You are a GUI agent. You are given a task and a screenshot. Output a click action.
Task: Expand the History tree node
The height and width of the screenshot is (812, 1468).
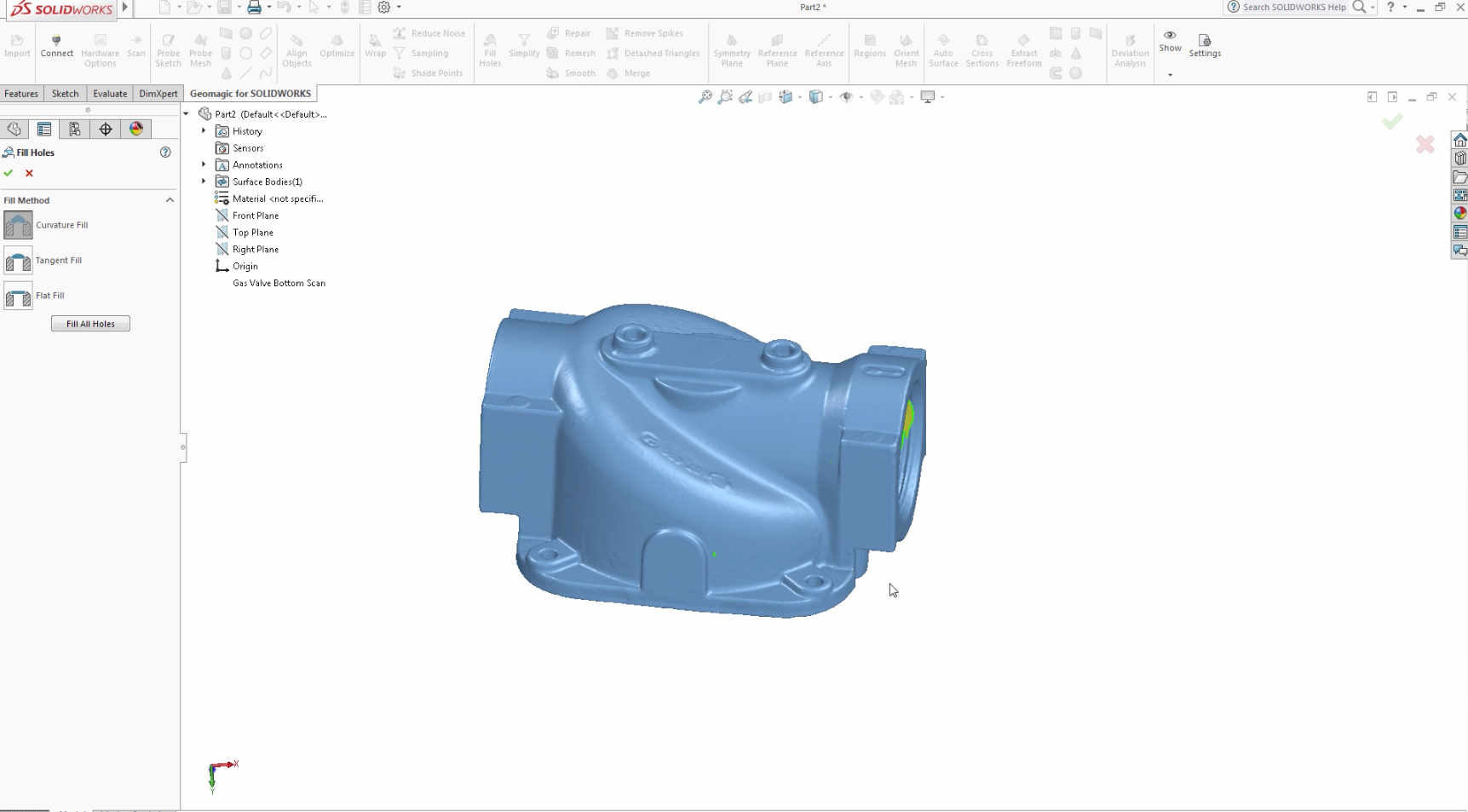coord(204,131)
